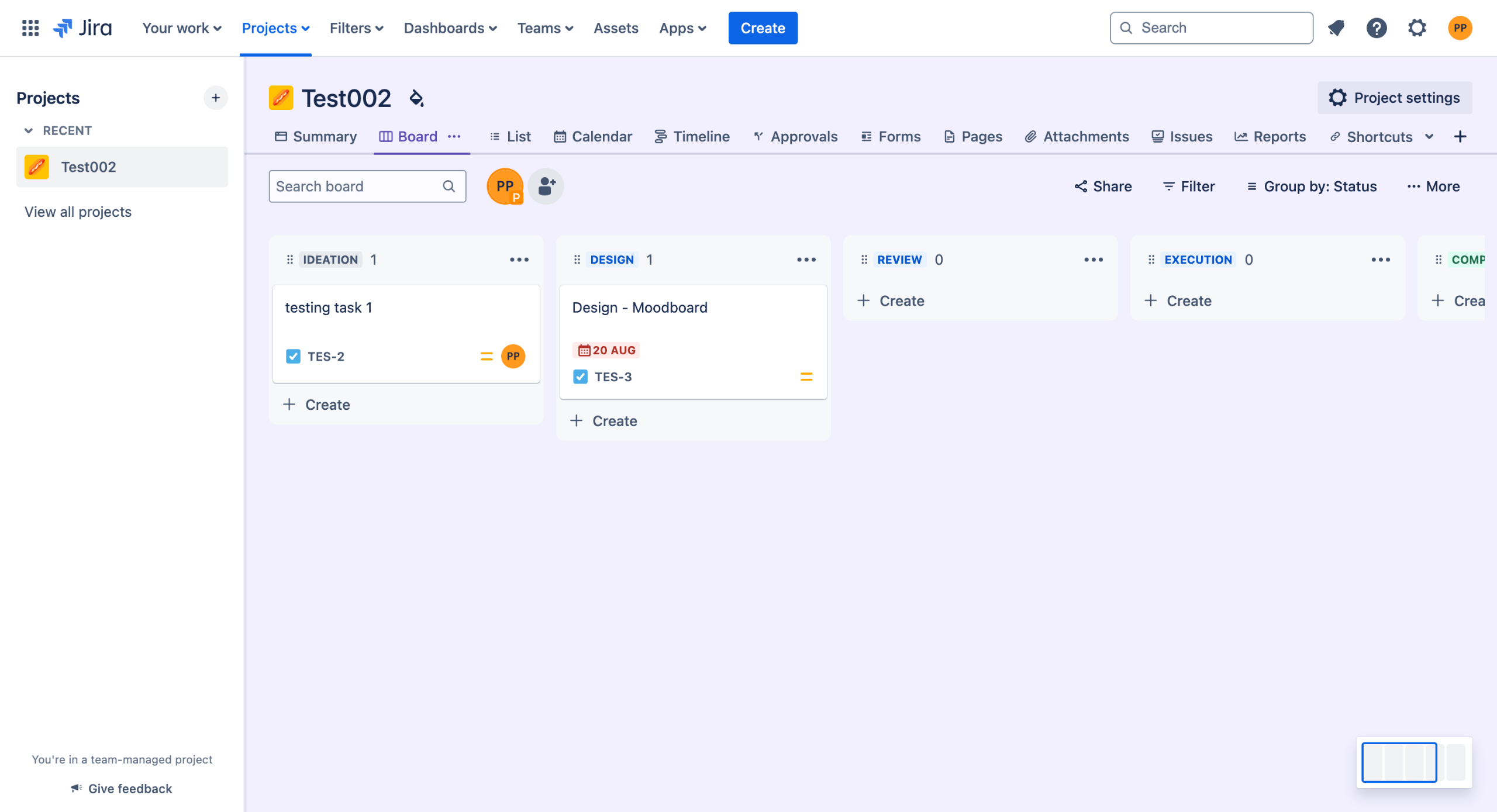Screen dimensions: 1497x812
Task: Click the plus icon beside Projects heading
Action: pyautogui.click(x=216, y=98)
